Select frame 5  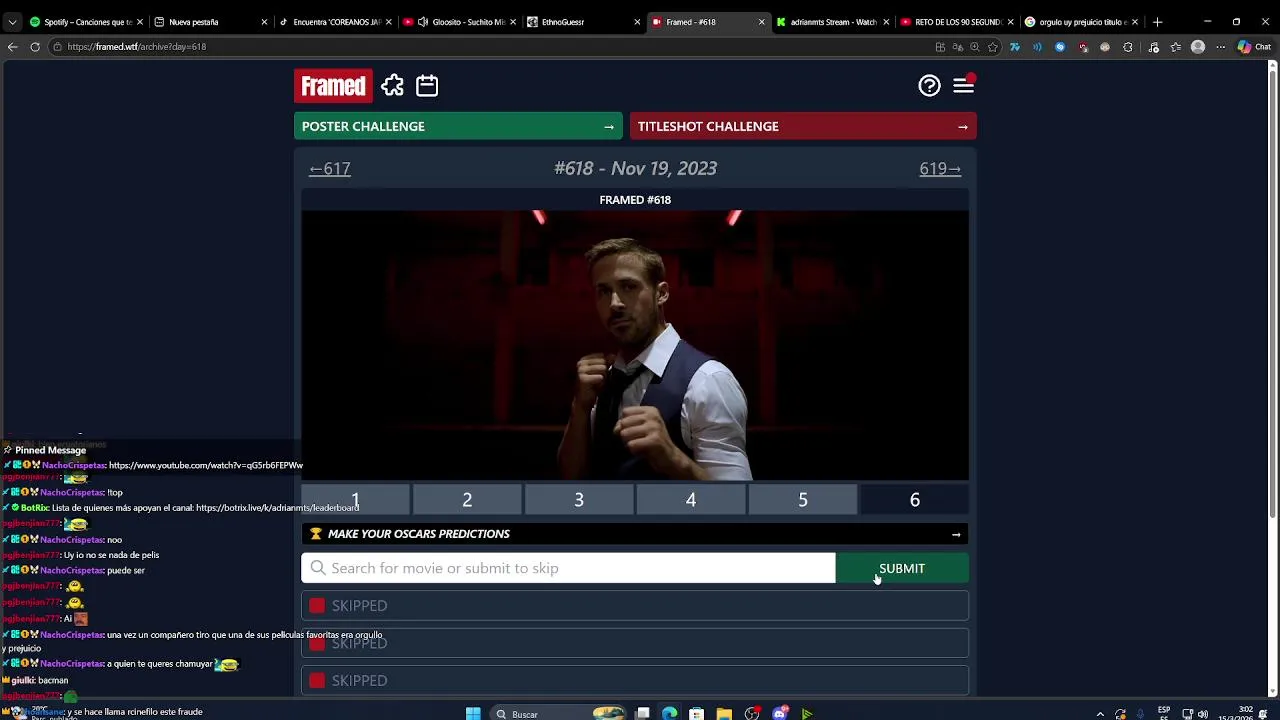(803, 499)
